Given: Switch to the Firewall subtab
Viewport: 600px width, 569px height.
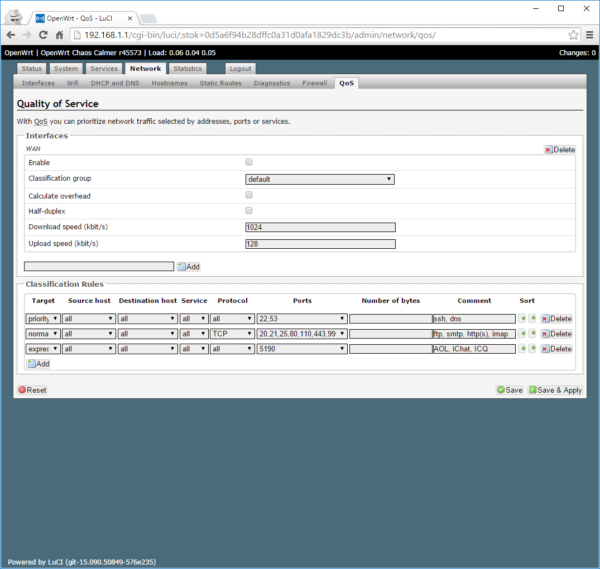Looking at the screenshot, I should coord(314,83).
